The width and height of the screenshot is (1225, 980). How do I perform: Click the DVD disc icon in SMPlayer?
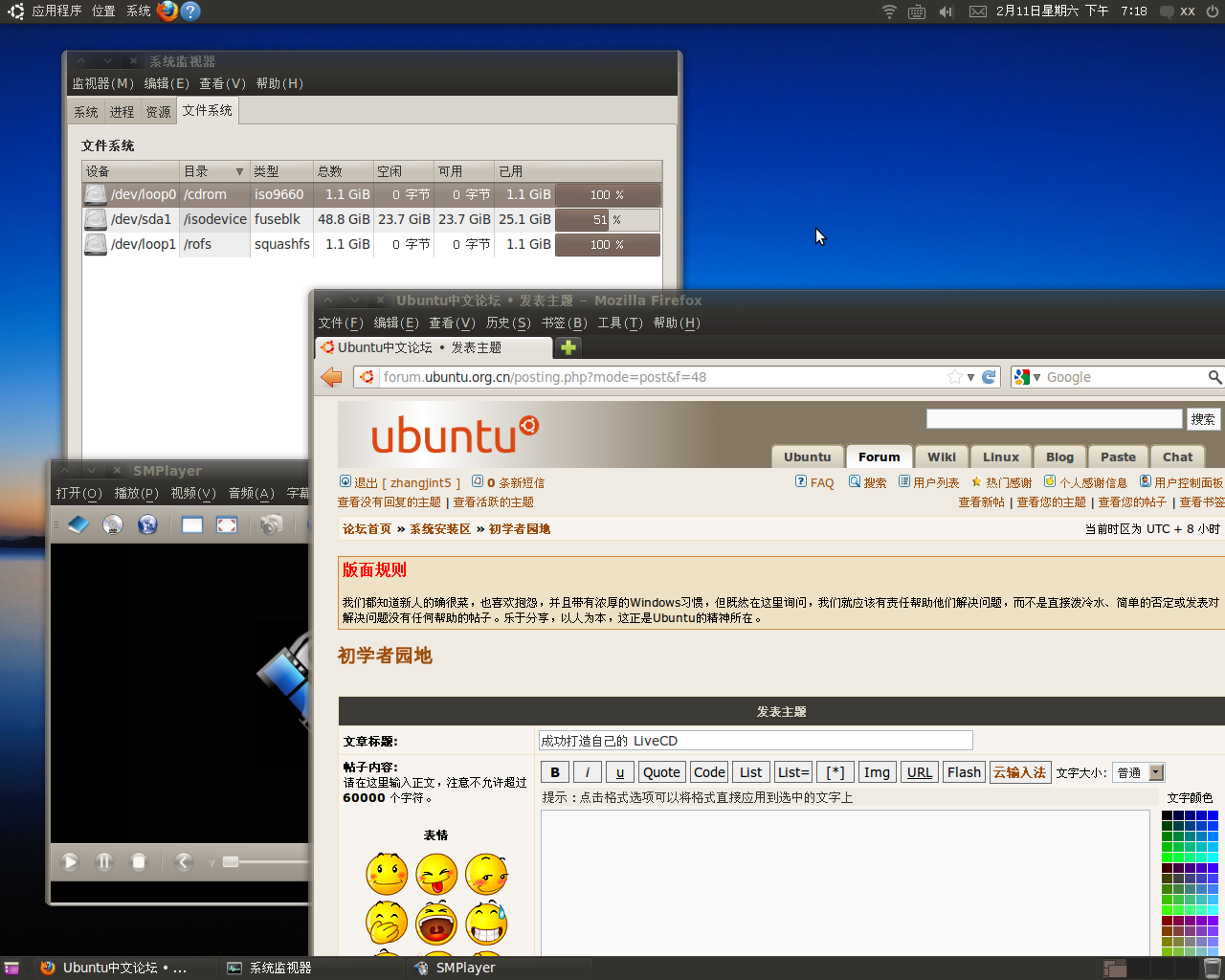(x=113, y=524)
